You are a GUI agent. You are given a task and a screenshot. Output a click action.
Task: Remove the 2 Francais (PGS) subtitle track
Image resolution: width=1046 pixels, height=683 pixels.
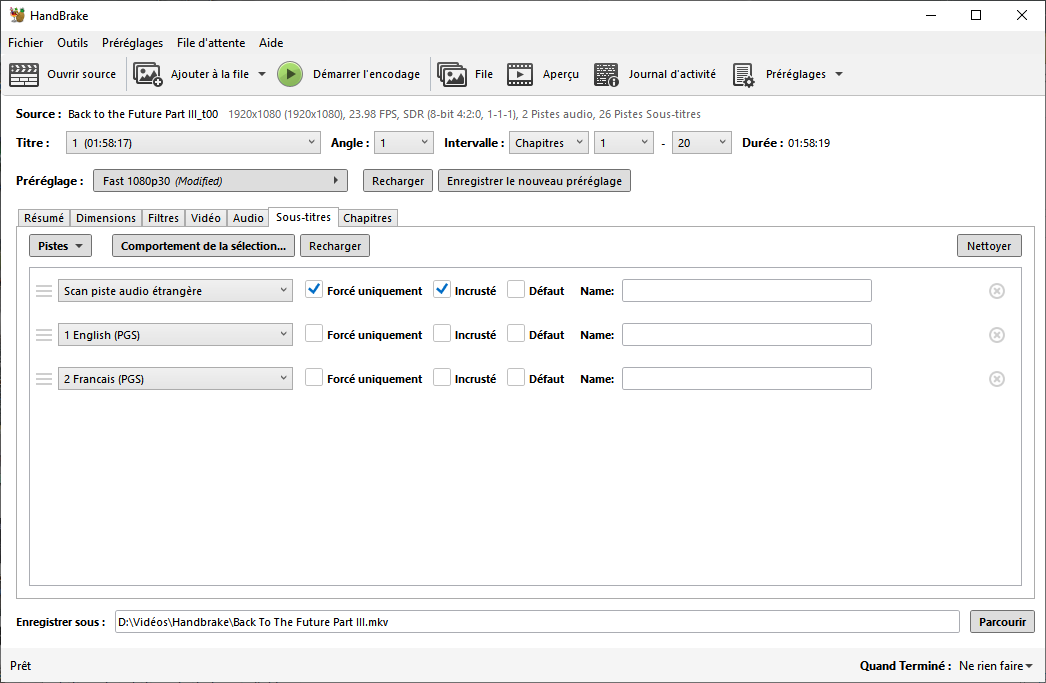[x=996, y=379]
